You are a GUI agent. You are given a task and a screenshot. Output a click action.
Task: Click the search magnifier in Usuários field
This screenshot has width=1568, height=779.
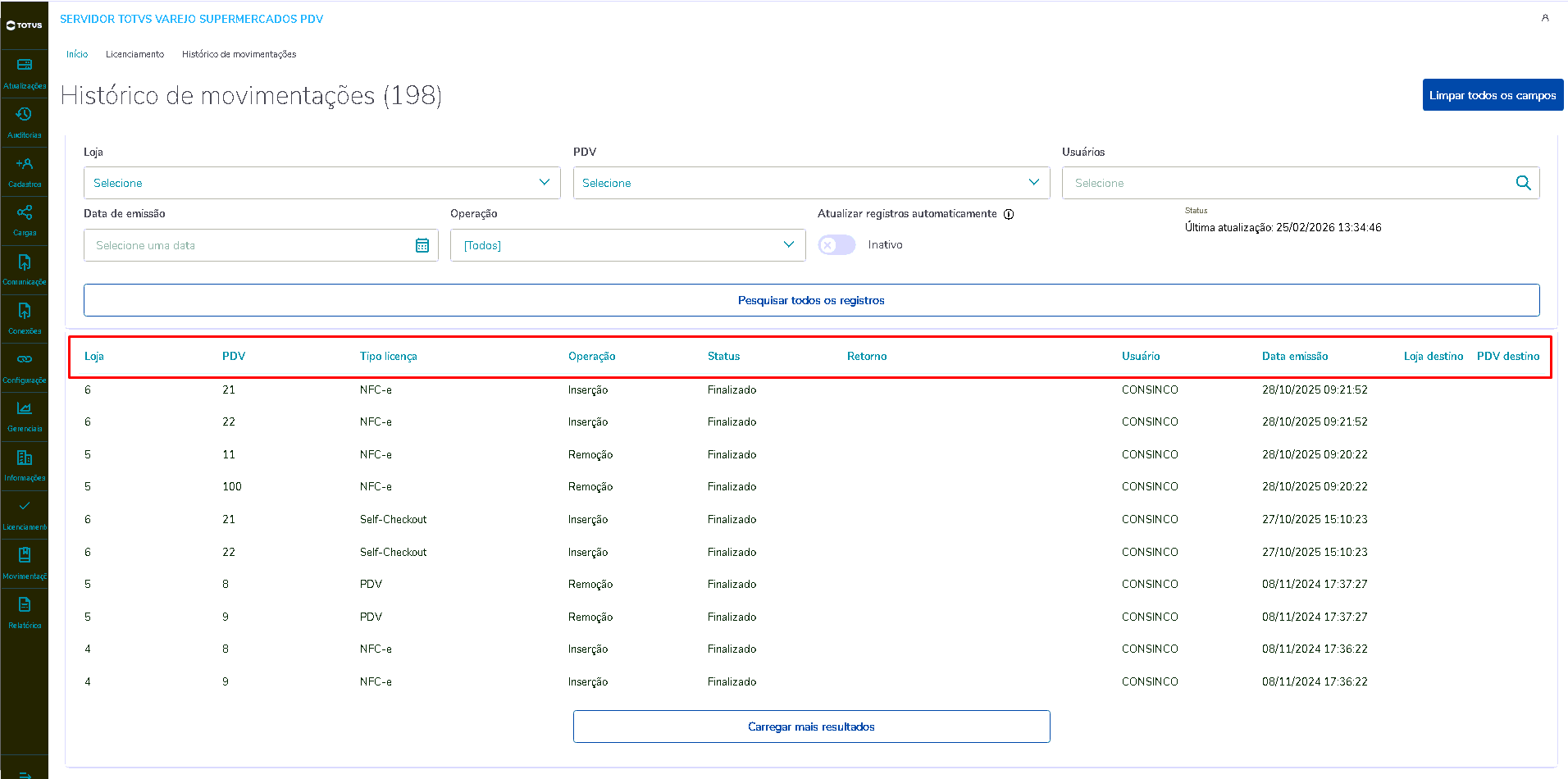click(x=1523, y=183)
